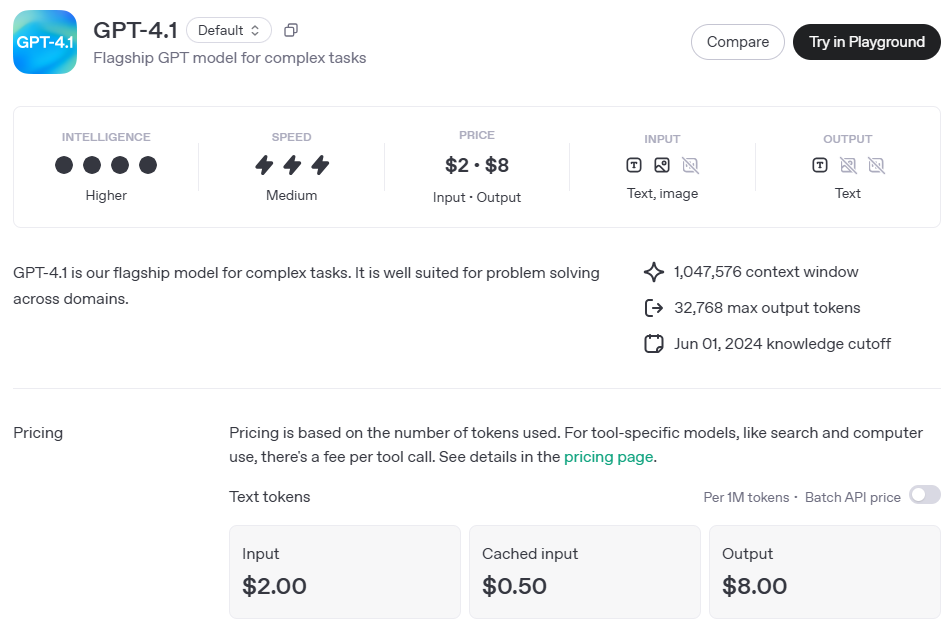
Task: Enable the Batch API price toggle
Action: coord(924,495)
